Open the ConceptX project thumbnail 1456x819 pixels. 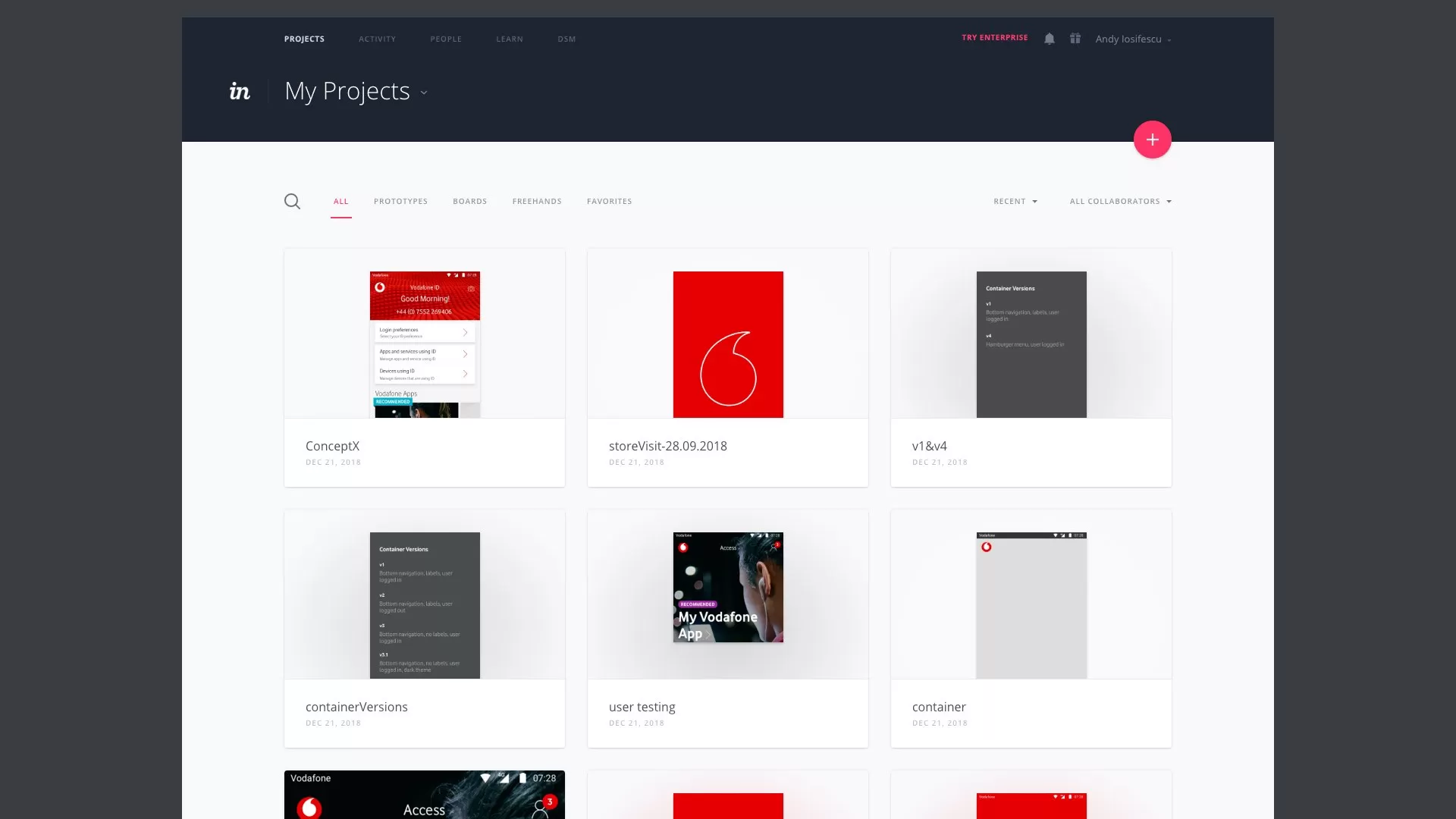[x=425, y=344]
